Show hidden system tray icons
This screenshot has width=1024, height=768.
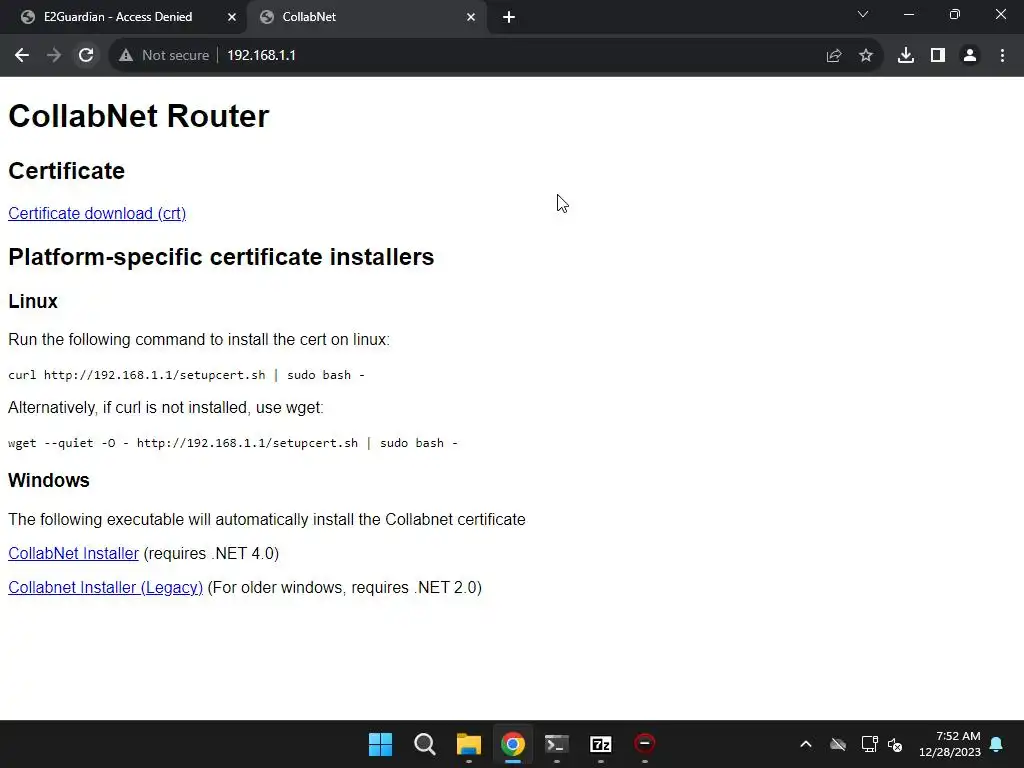tap(806, 744)
